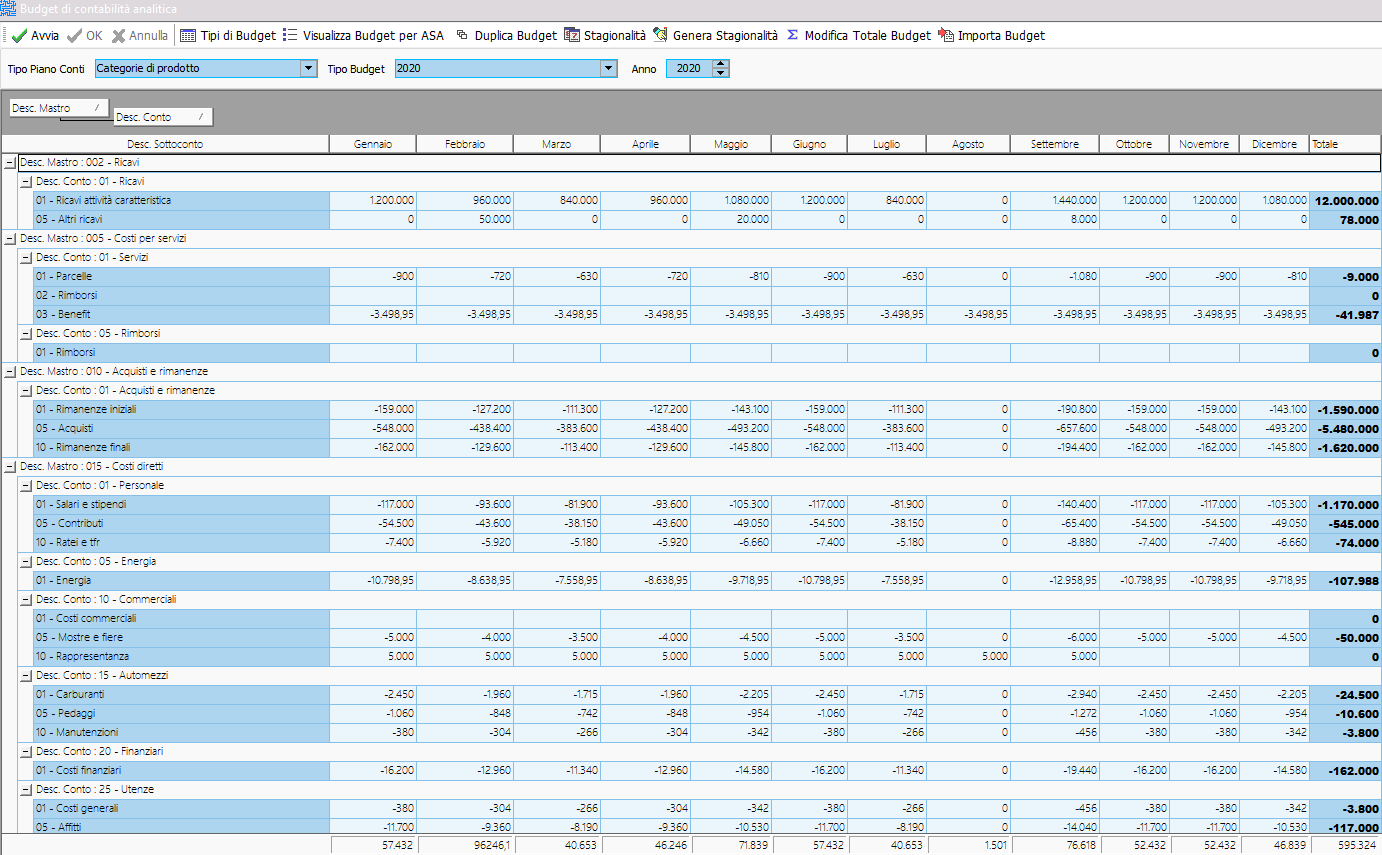Image resolution: width=1382 pixels, height=855 pixels.
Task: Select the 10 - Rappresentanza row
Action: click(706, 656)
